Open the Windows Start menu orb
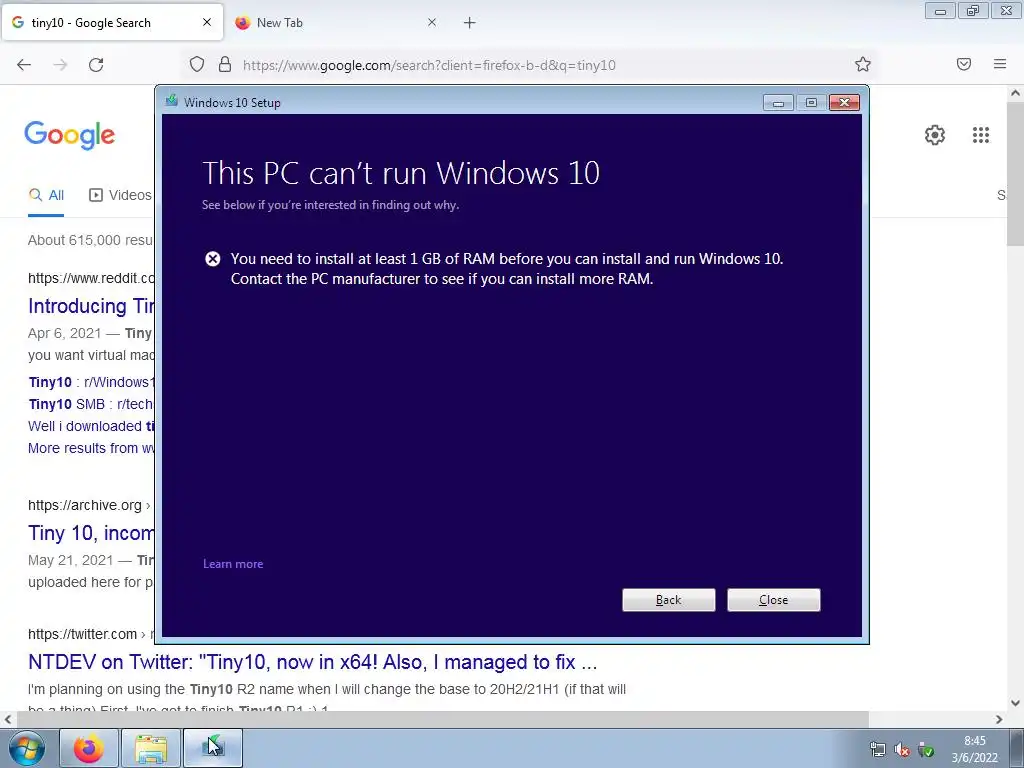This screenshot has width=1024, height=768. [x=27, y=748]
